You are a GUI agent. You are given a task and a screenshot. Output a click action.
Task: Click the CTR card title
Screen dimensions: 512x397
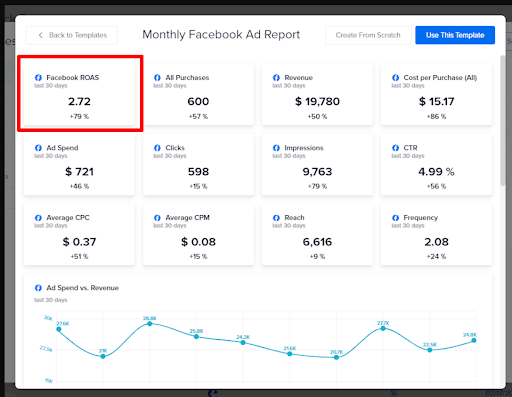click(x=410, y=148)
